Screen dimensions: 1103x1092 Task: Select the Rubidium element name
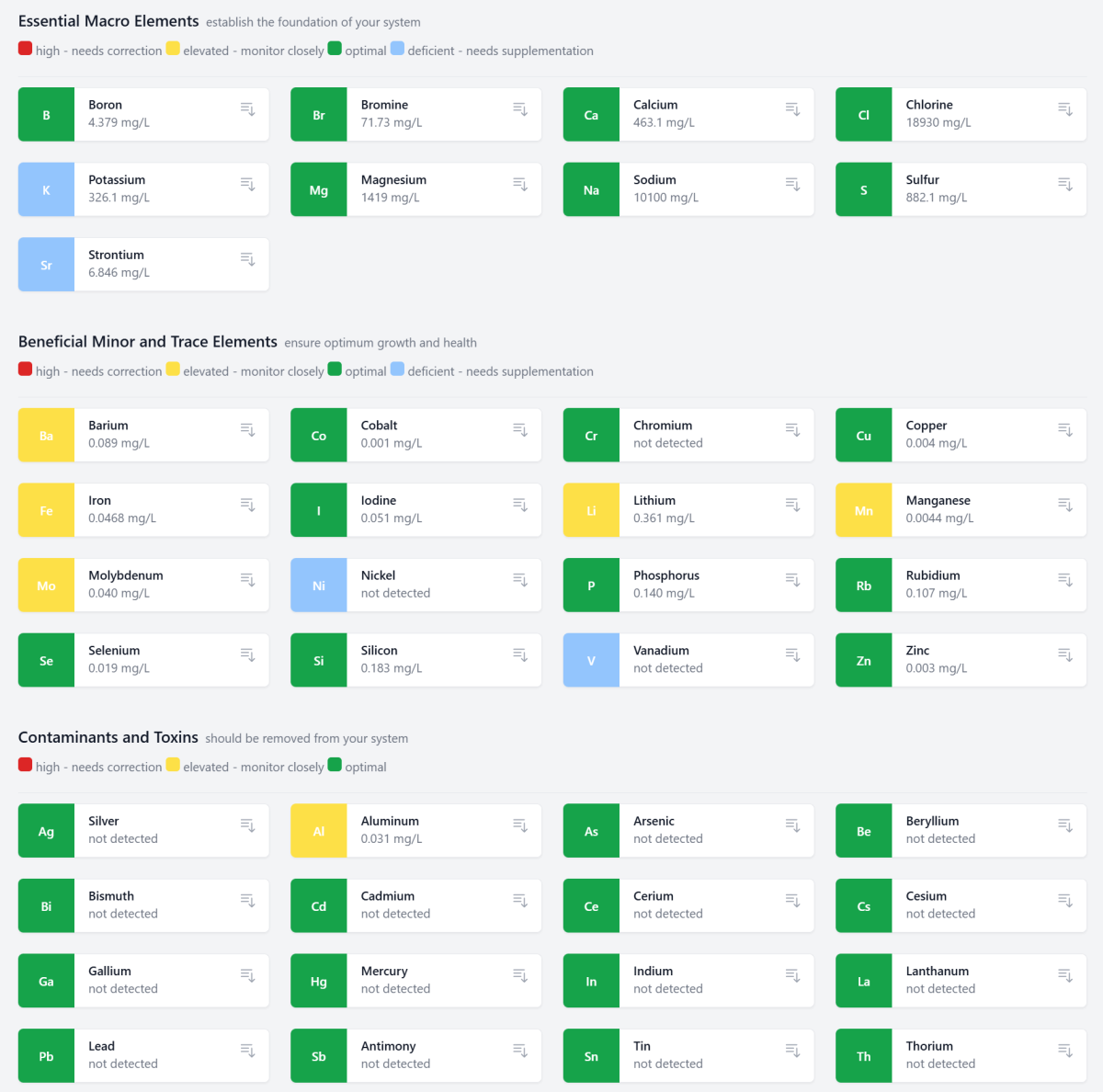[933, 575]
